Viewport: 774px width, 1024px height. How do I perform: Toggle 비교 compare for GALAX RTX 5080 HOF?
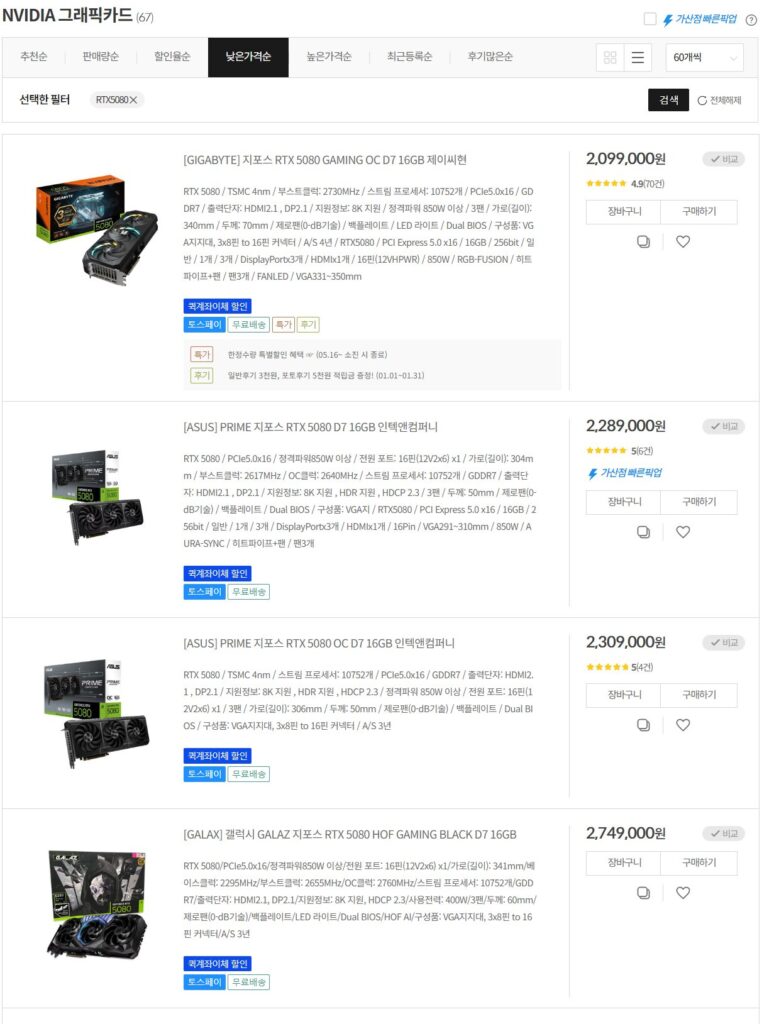(x=724, y=834)
